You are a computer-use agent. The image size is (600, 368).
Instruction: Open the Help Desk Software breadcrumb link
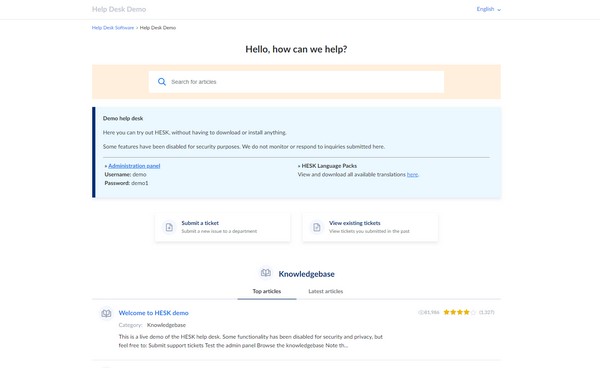click(113, 28)
